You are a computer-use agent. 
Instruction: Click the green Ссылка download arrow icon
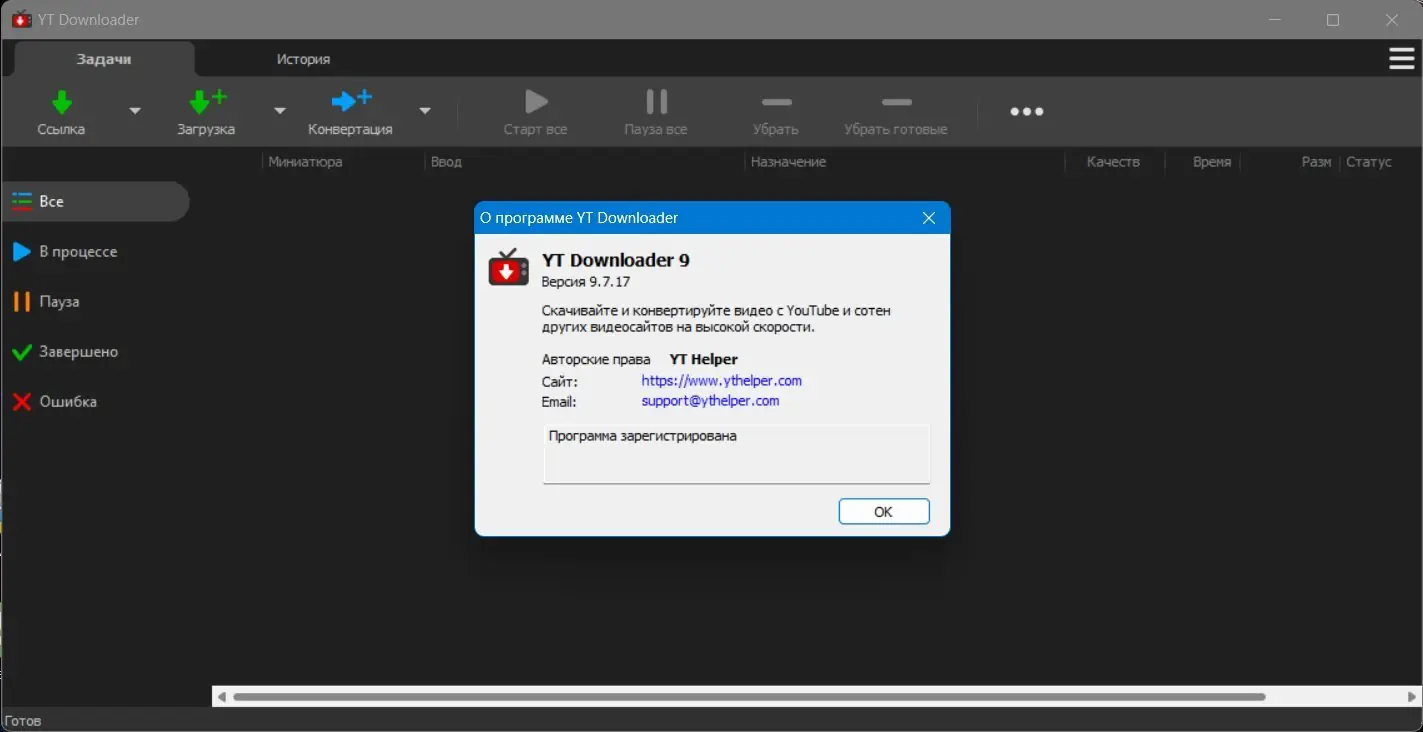point(62,101)
